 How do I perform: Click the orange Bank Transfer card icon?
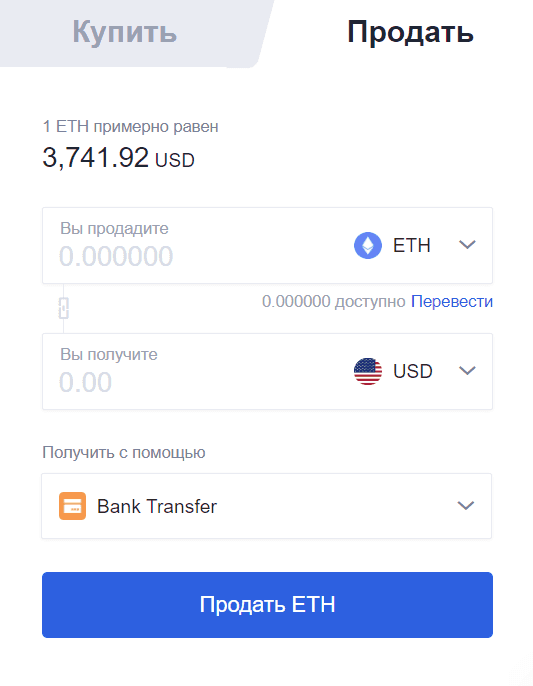click(73, 506)
